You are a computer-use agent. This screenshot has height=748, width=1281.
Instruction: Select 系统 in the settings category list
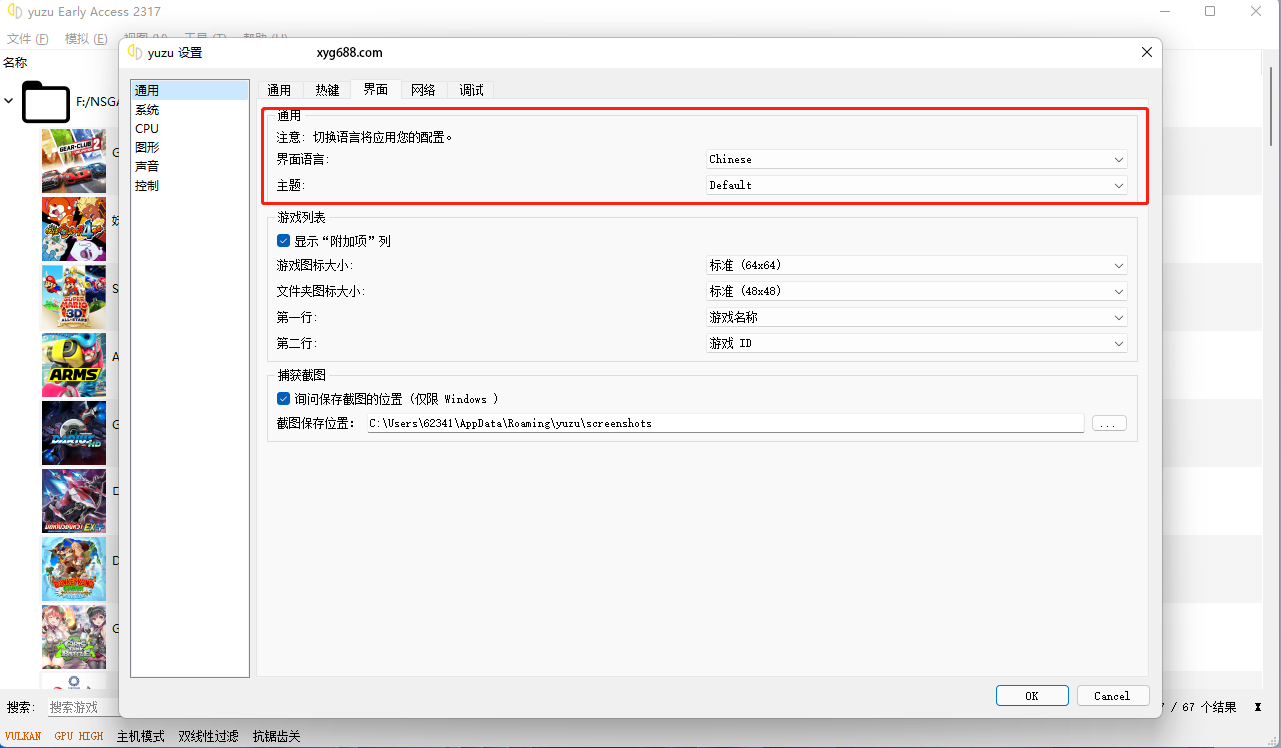(190, 110)
